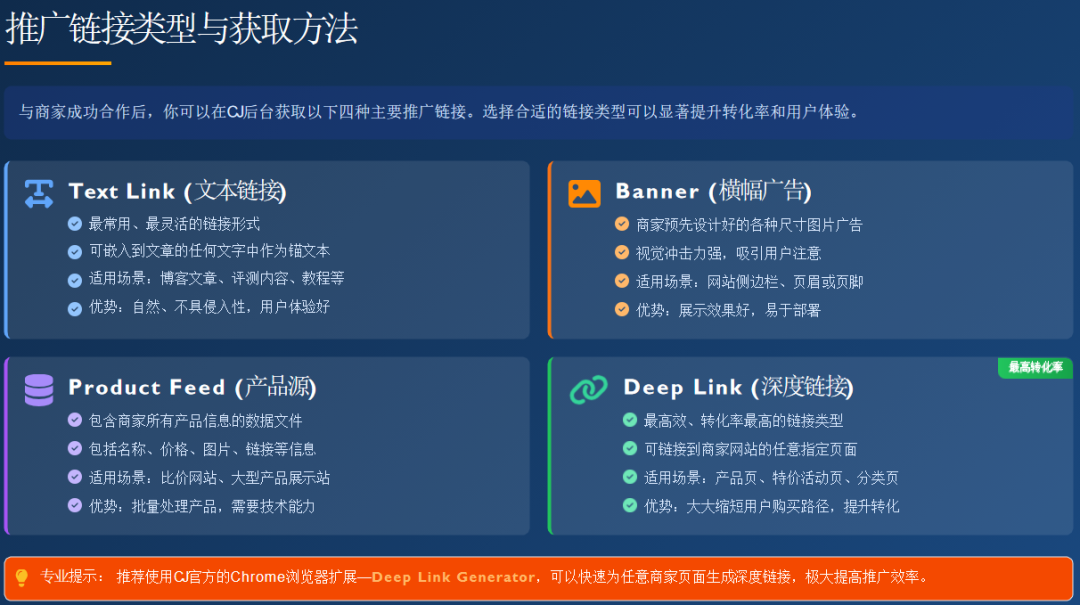Screen dimensions: 1080x605
Task: Toggle the checkmark for 优势：自然、不具侵入性
Action: pos(75,308)
